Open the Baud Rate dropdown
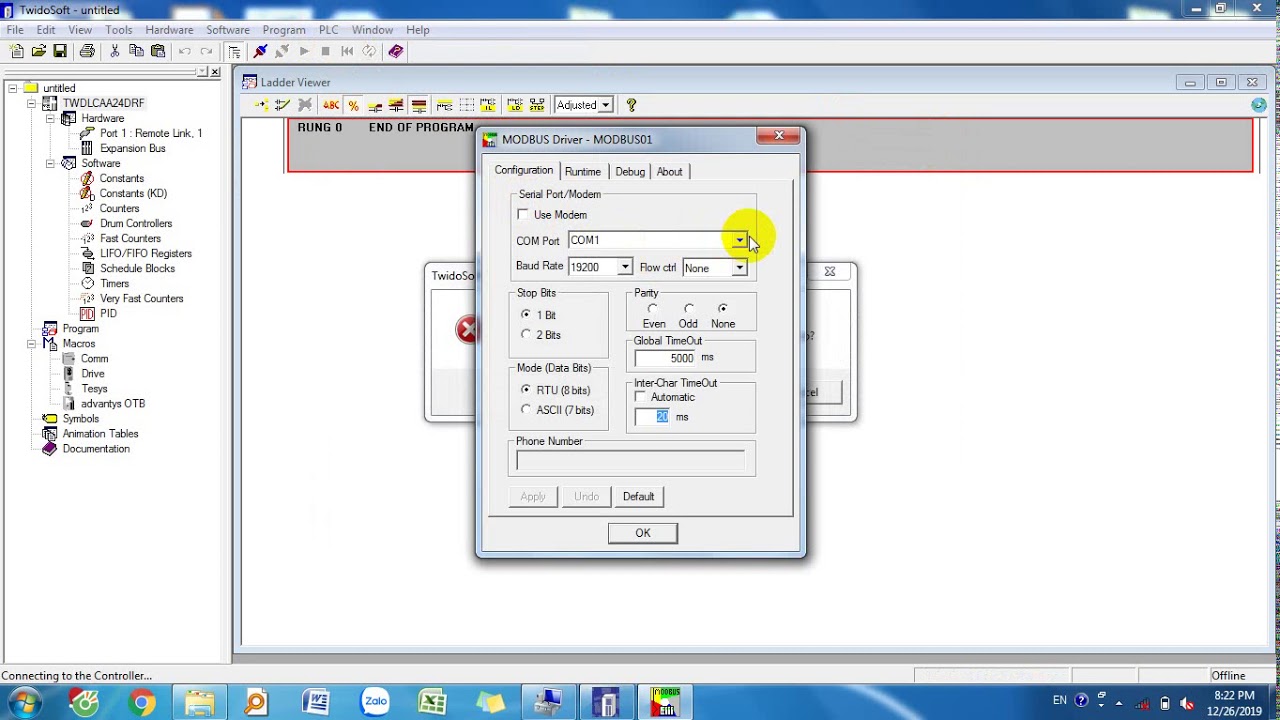 624,267
